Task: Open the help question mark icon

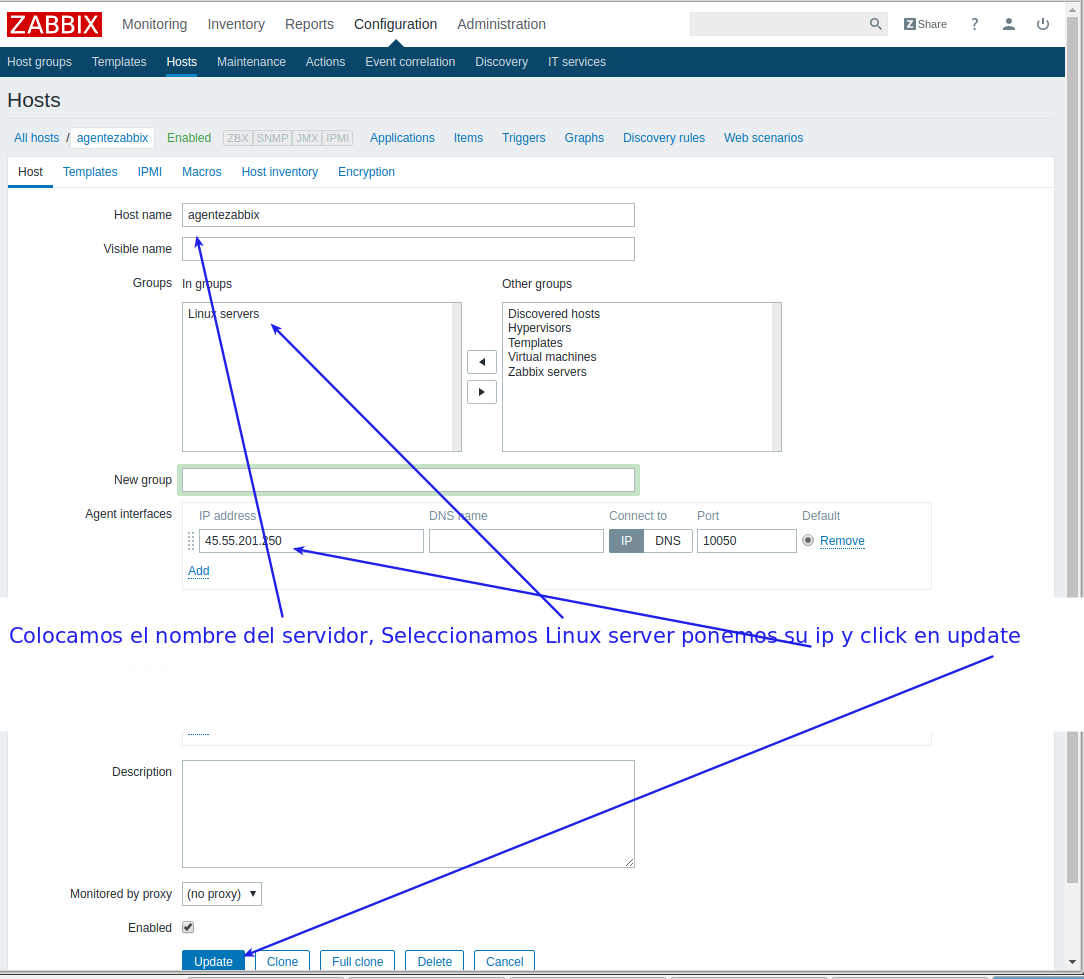Action: (x=974, y=24)
